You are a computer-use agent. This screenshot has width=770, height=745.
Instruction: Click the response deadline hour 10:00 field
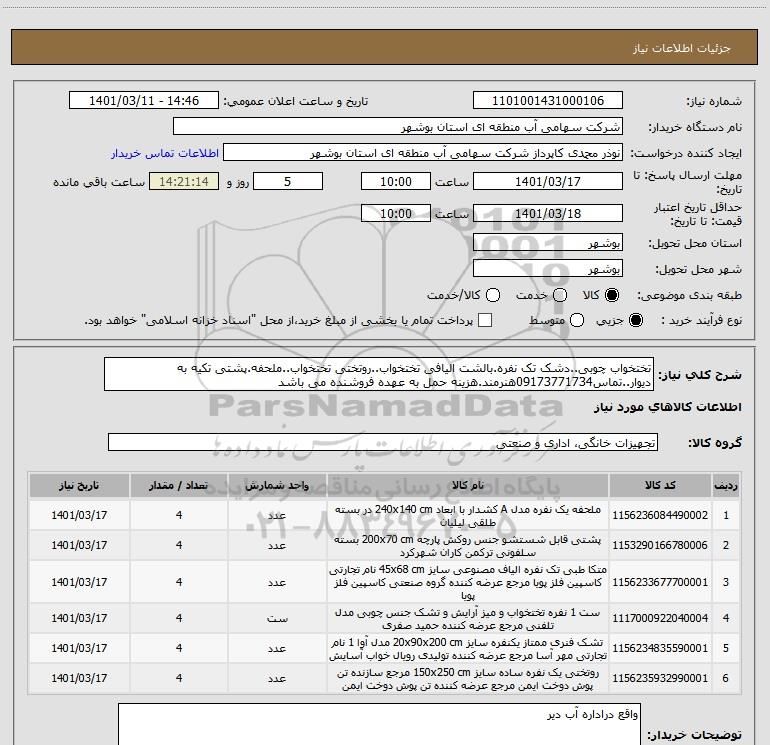pos(396,181)
